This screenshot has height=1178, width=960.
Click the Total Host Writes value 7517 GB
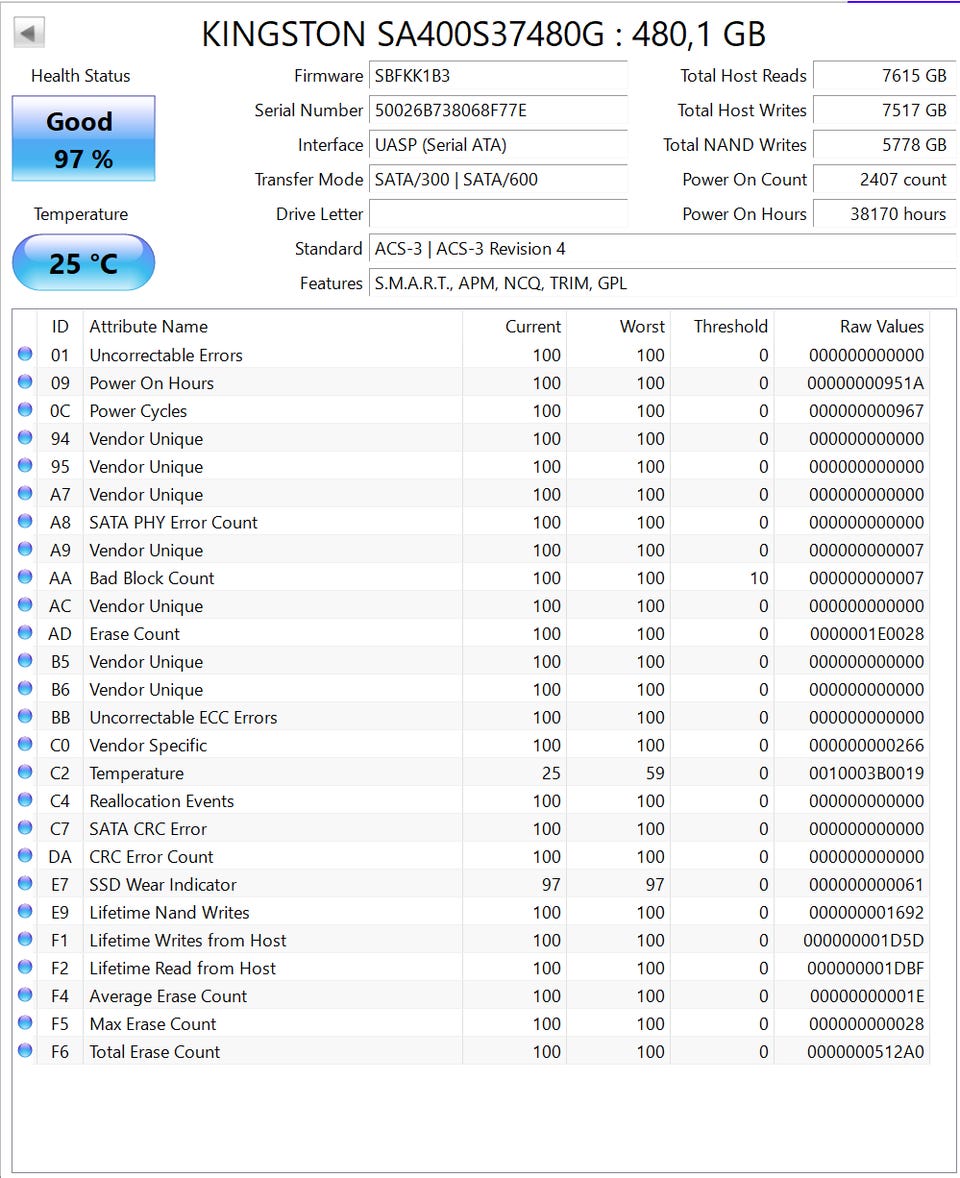(x=885, y=110)
